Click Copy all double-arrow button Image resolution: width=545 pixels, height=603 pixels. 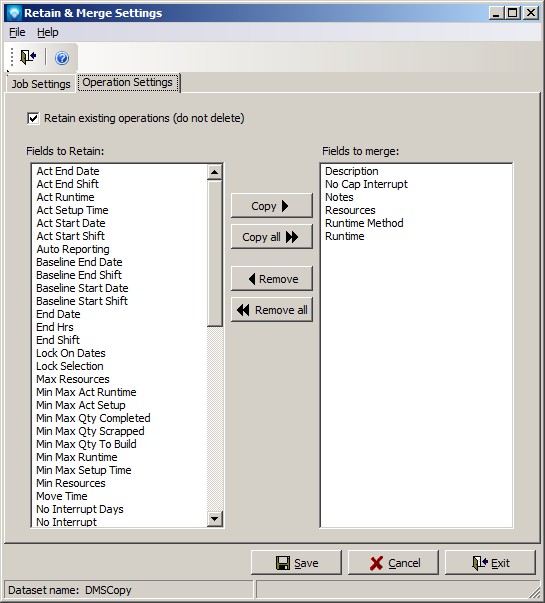[x=272, y=237]
